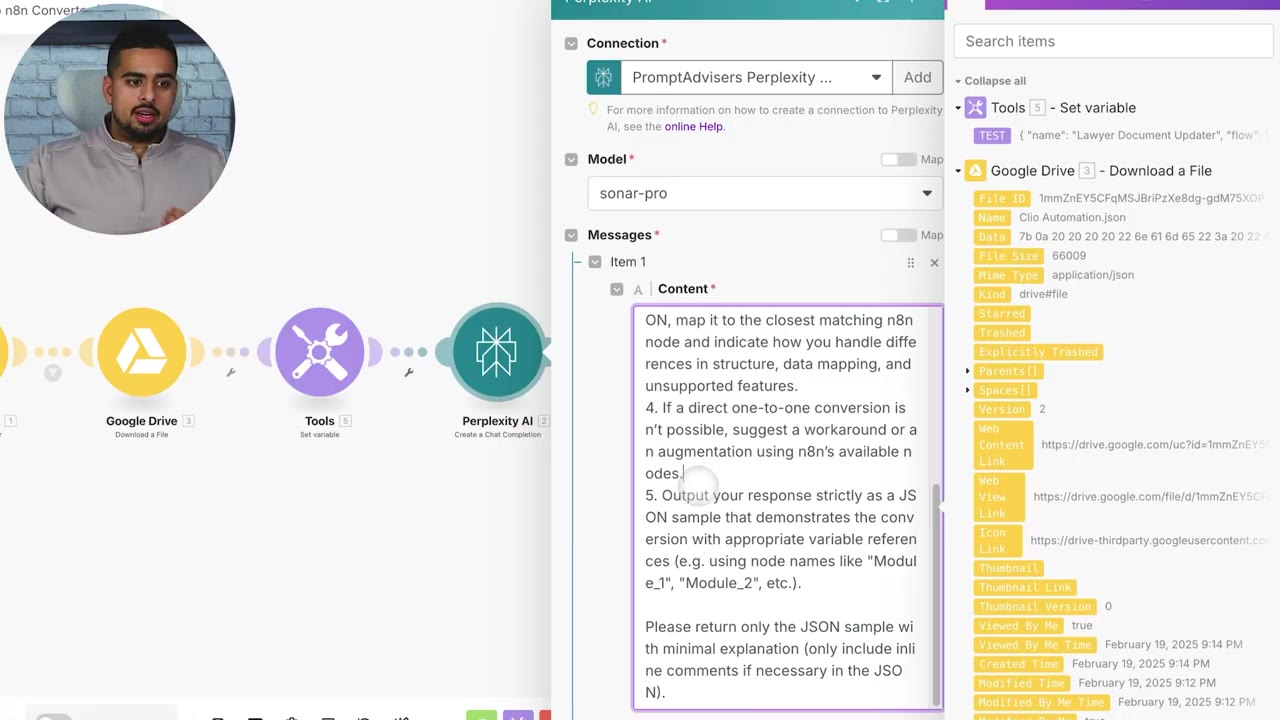Insert the Kind variable pill
The image size is (1280, 720).
point(992,294)
